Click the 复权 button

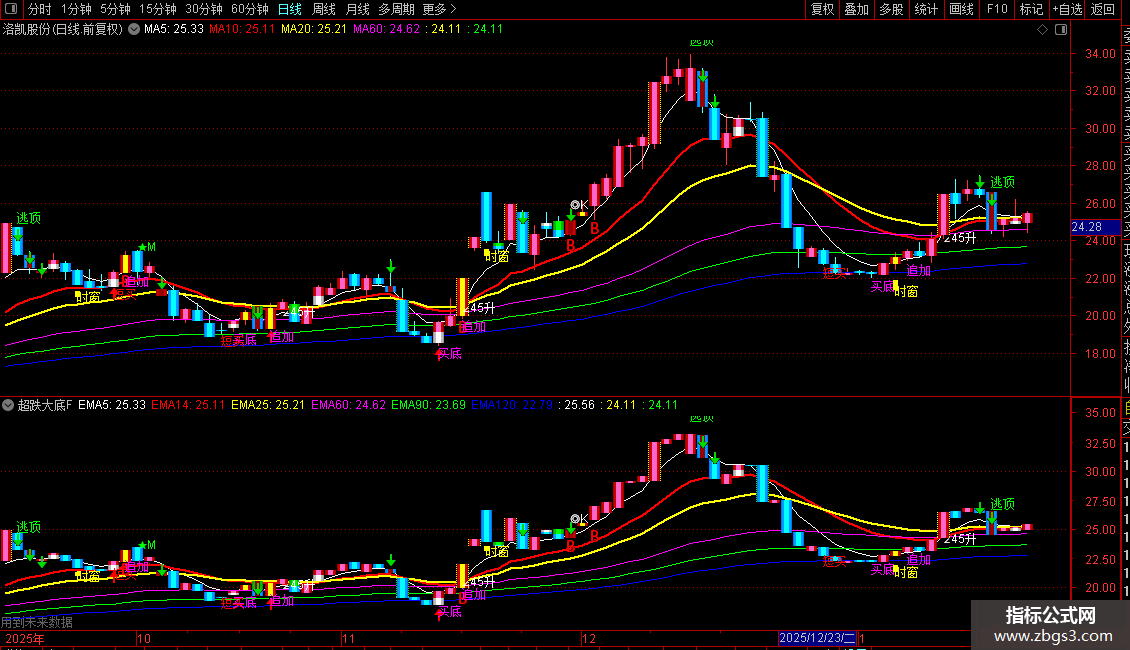coord(822,9)
